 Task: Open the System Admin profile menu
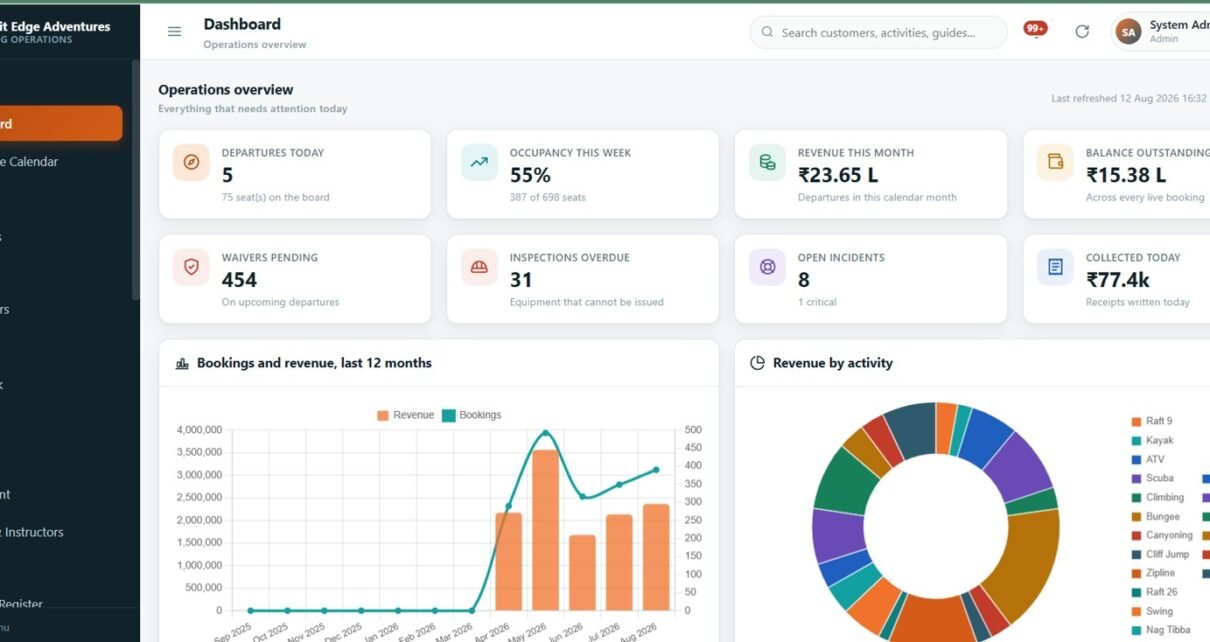1162,32
